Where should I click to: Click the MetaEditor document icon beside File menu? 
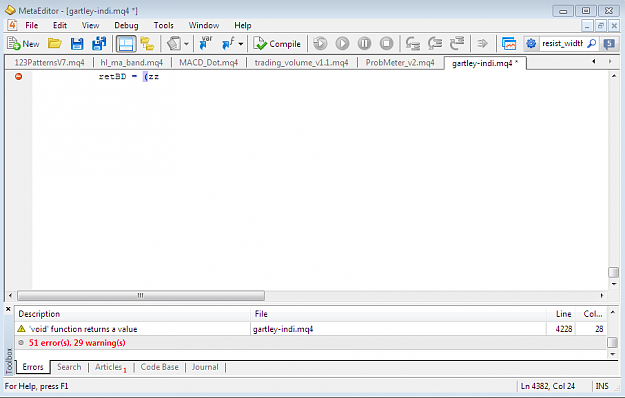[x=12, y=25]
